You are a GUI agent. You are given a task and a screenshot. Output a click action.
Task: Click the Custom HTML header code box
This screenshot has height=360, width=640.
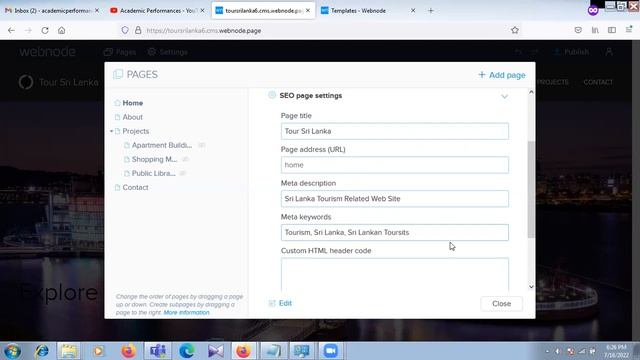(395, 274)
